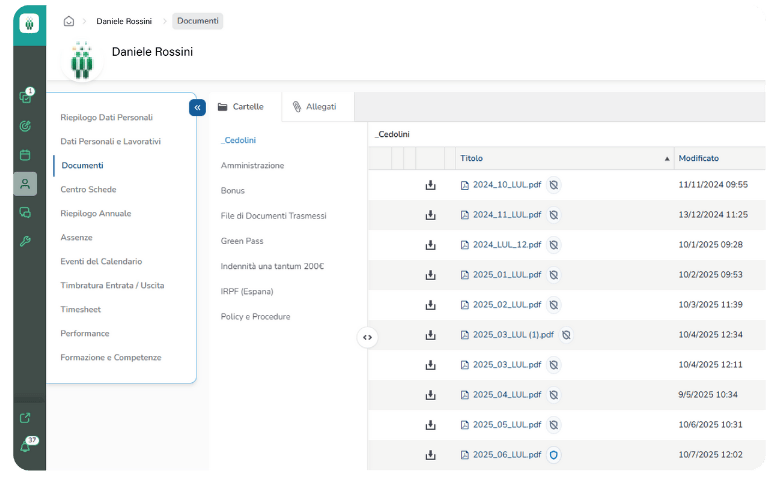Click Daniele Rossini's profile avatar
Viewport: 780px width, 480px height.
coord(82,61)
